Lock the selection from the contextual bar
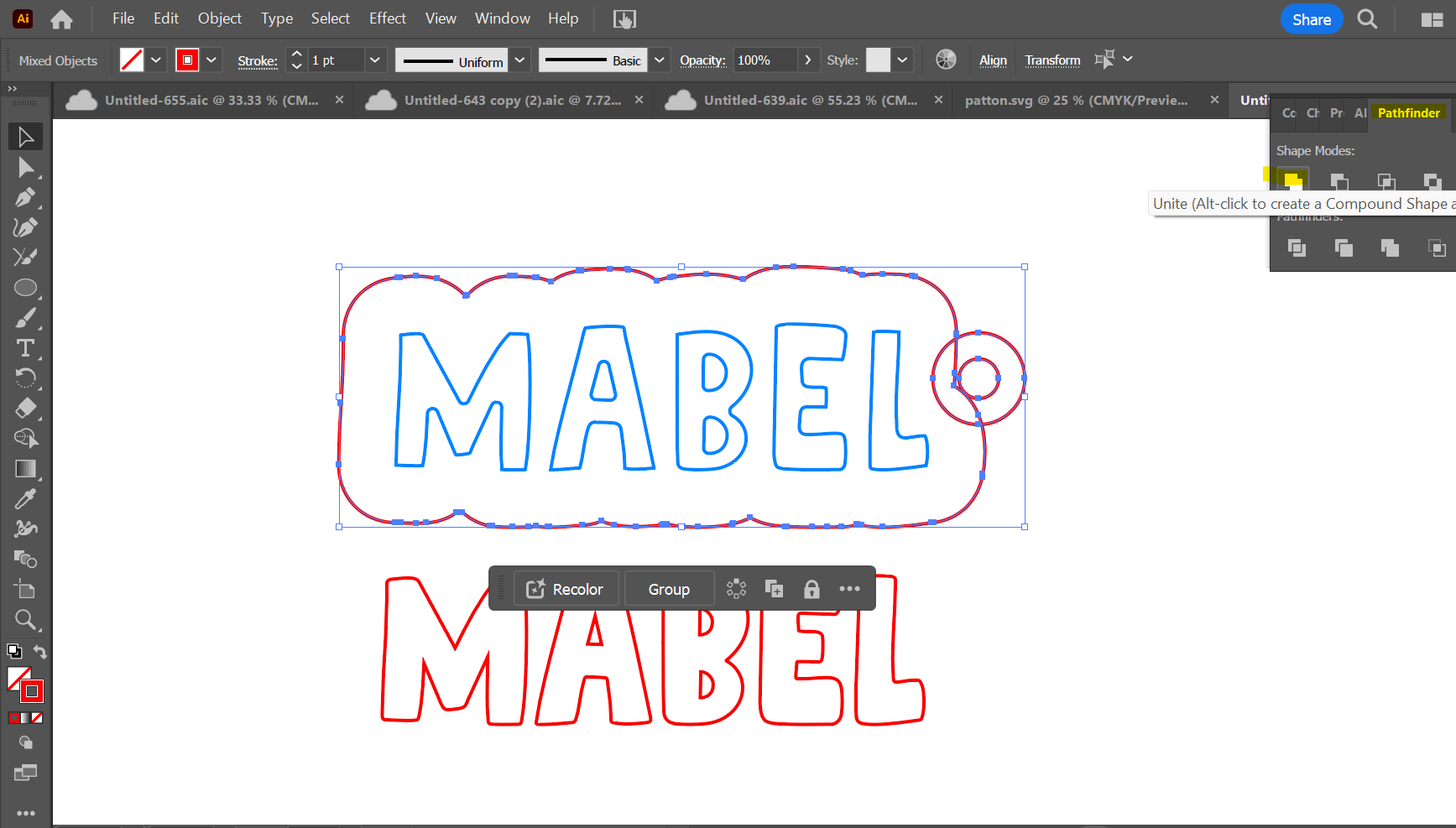The height and width of the screenshot is (828, 1456). point(811,589)
